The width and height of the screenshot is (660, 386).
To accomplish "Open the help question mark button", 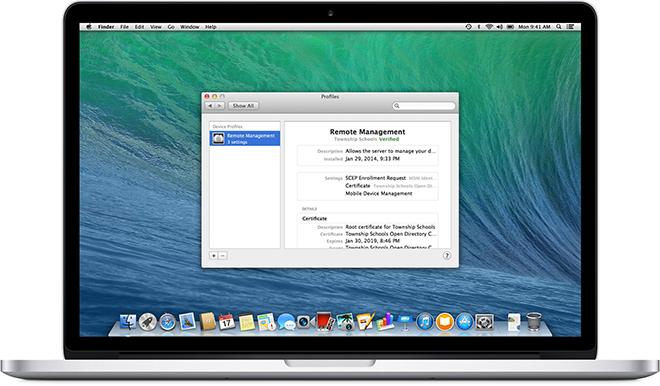I will coord(447,255).
